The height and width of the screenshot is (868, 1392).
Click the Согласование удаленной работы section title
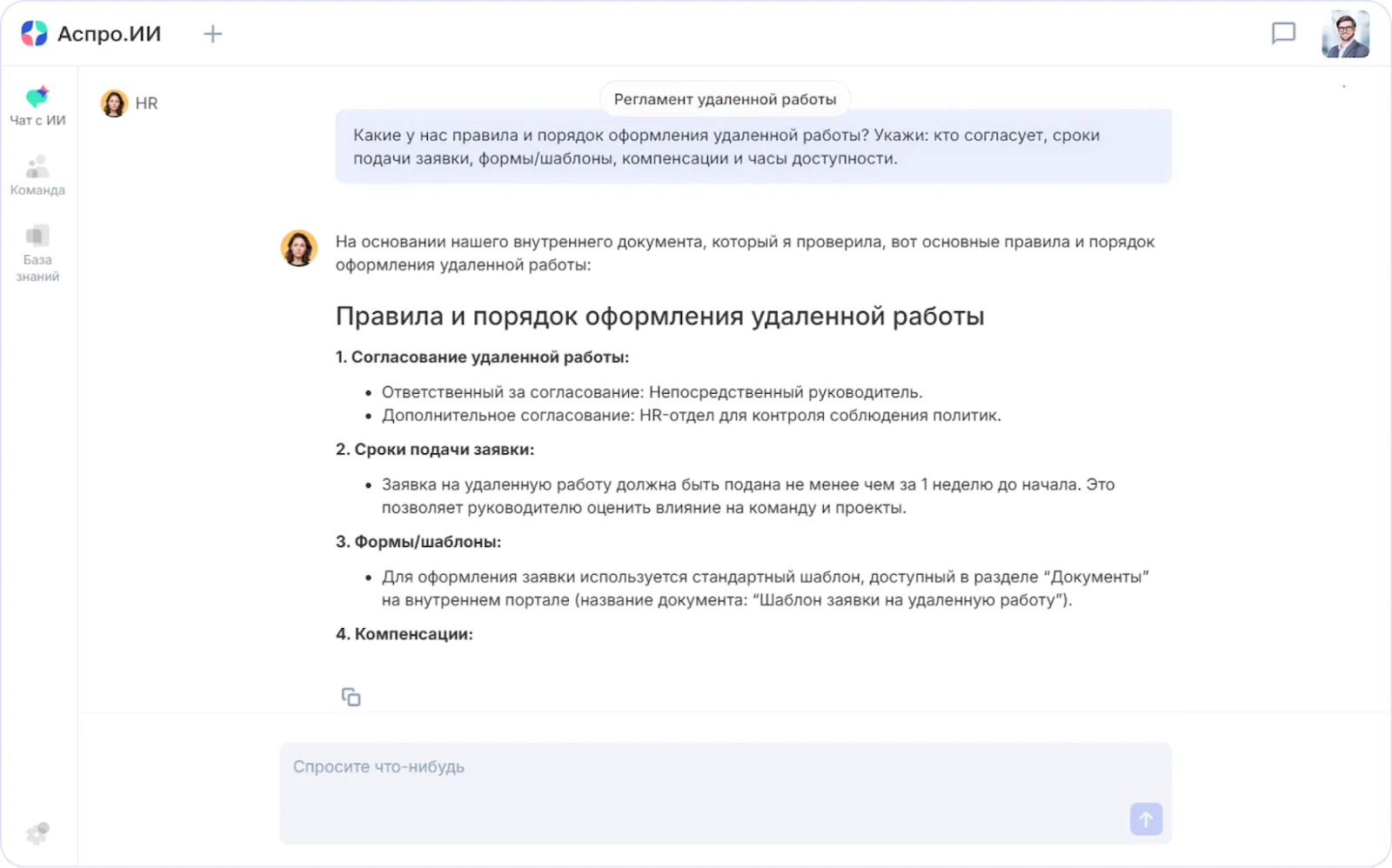coord(482,357)
